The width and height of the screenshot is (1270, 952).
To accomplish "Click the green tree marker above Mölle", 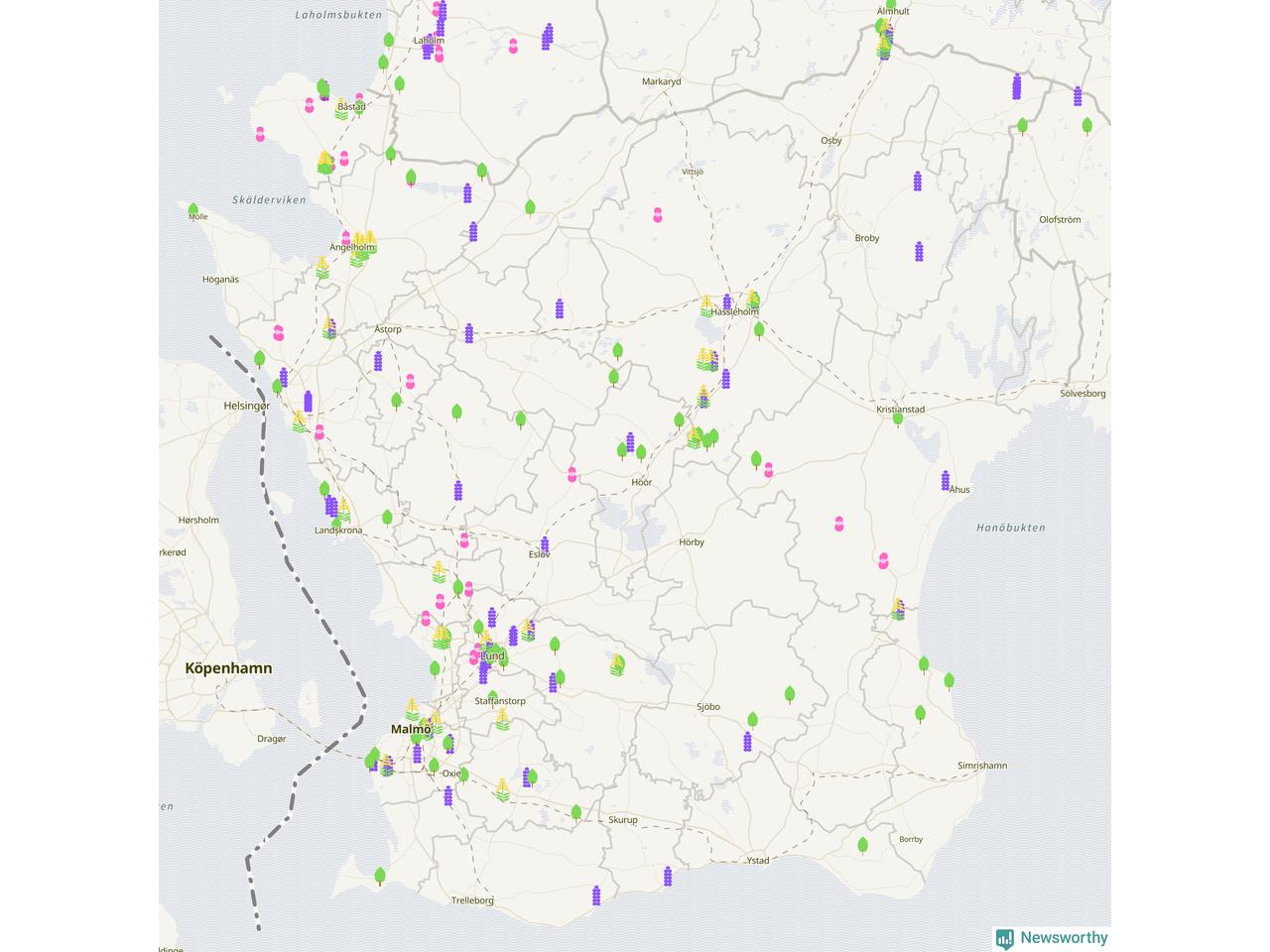I will pos(193,210).
